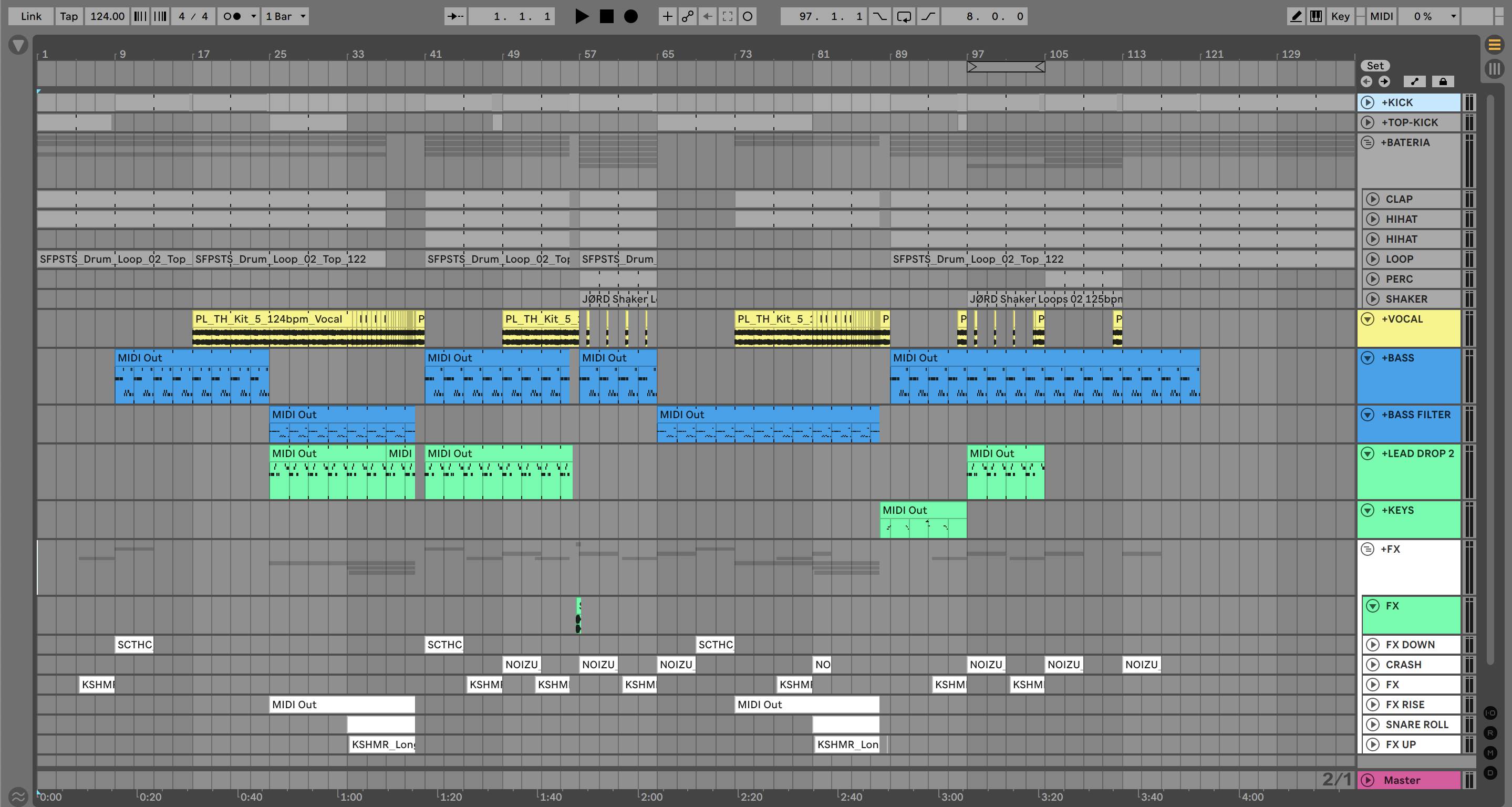Enable the Follow playback arrow icon
Viewport: 1512px width, 807px height.
point(455,16)
